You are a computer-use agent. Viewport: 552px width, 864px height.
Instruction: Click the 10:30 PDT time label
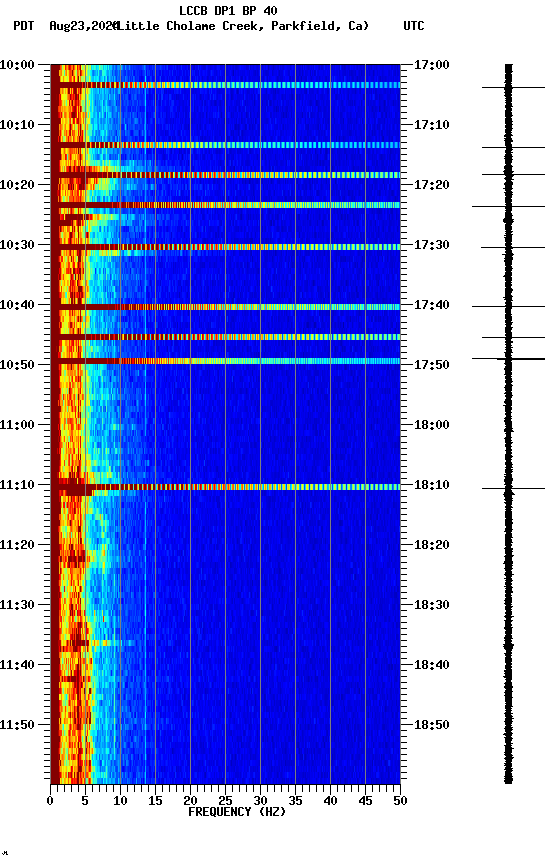coord(17,245)
